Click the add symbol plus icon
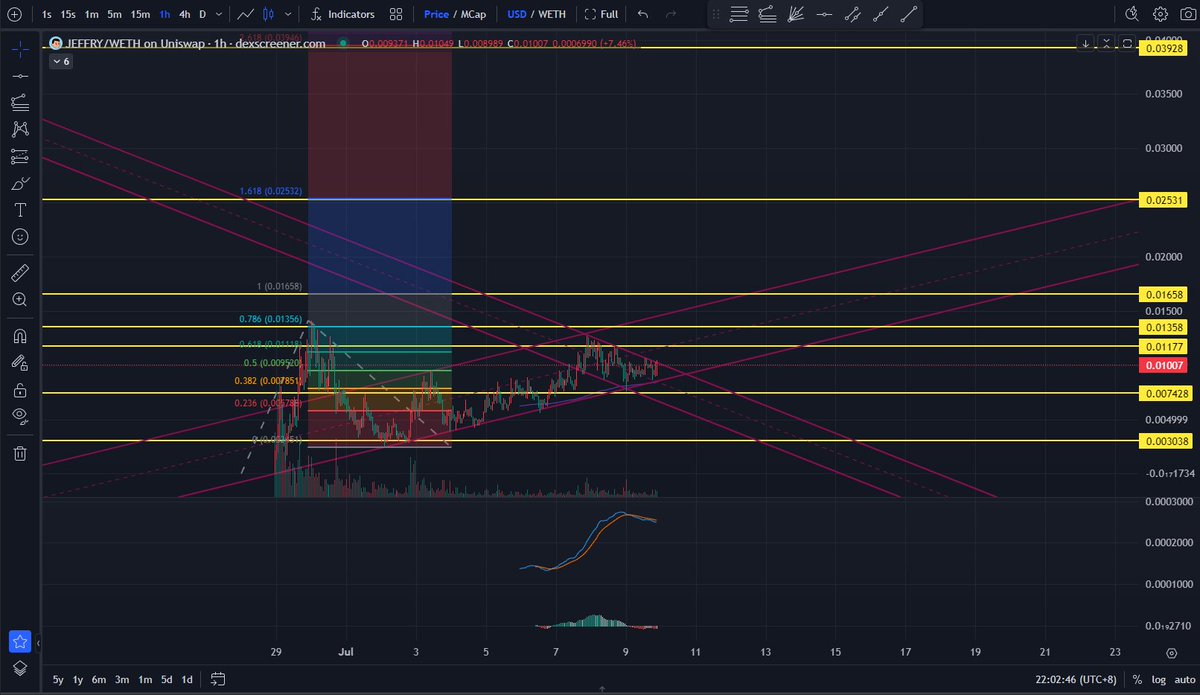 tap(13, 15)
